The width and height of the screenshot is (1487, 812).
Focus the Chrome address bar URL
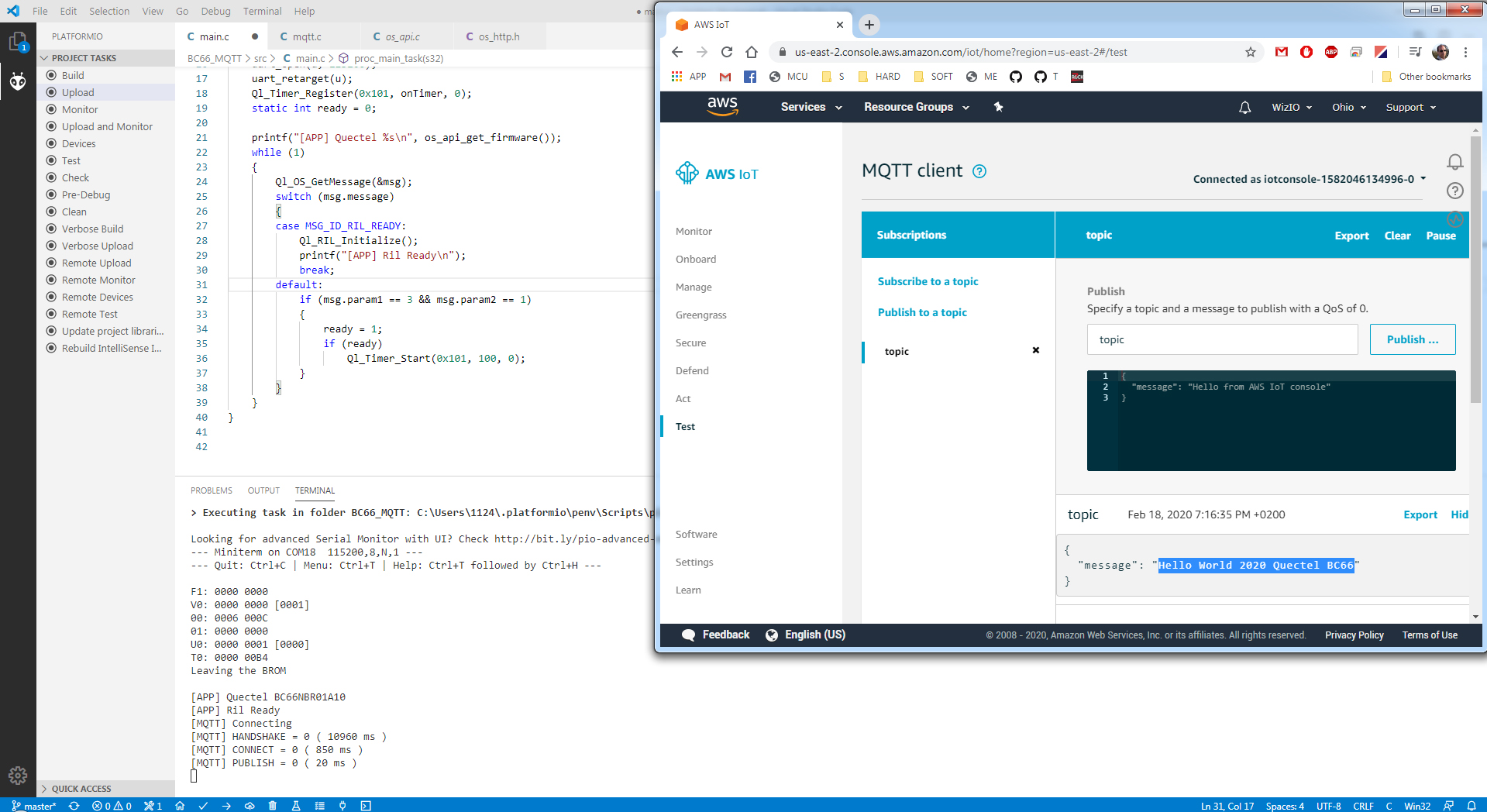(961, 52)
